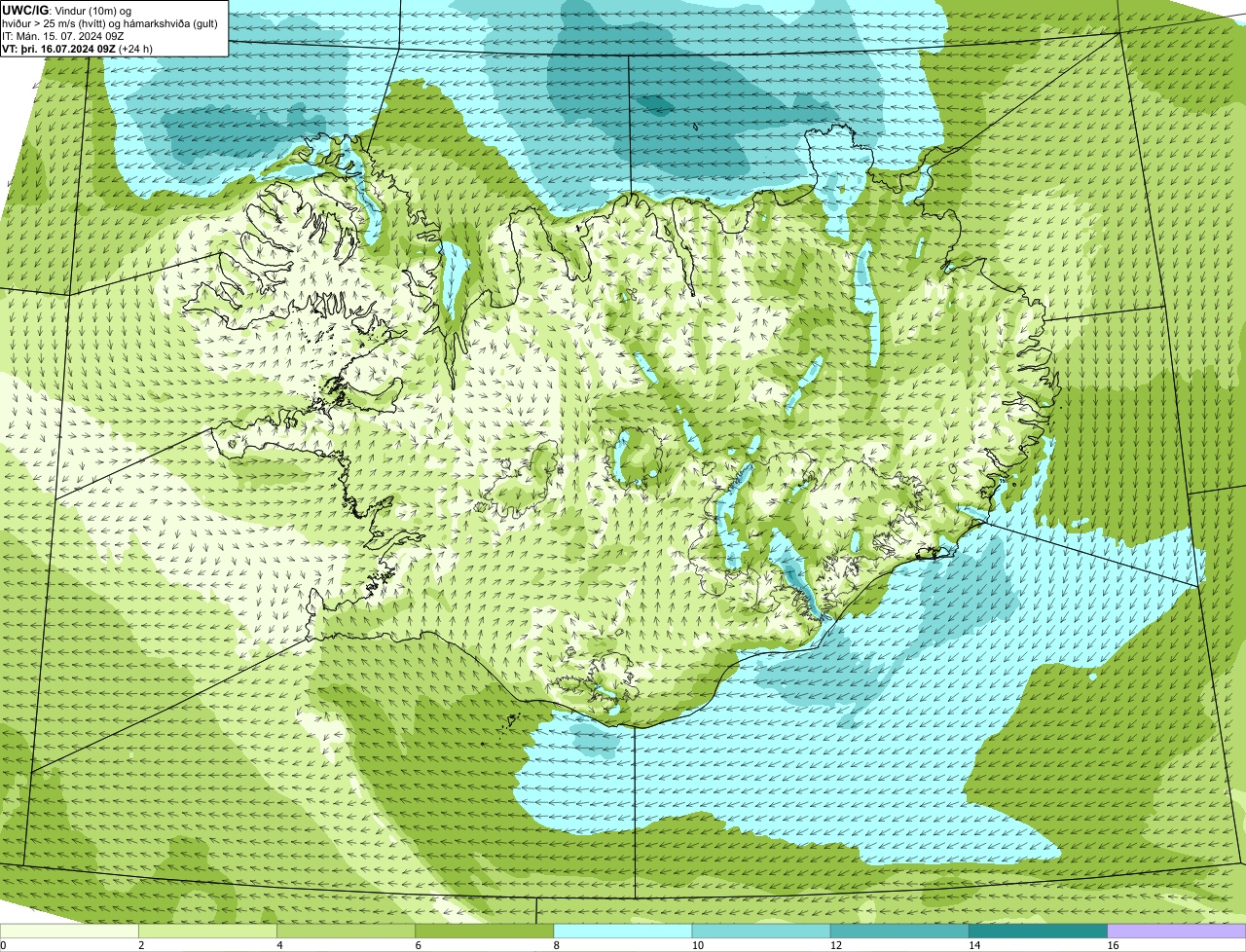Click the '14' scale label

point(974,946)
